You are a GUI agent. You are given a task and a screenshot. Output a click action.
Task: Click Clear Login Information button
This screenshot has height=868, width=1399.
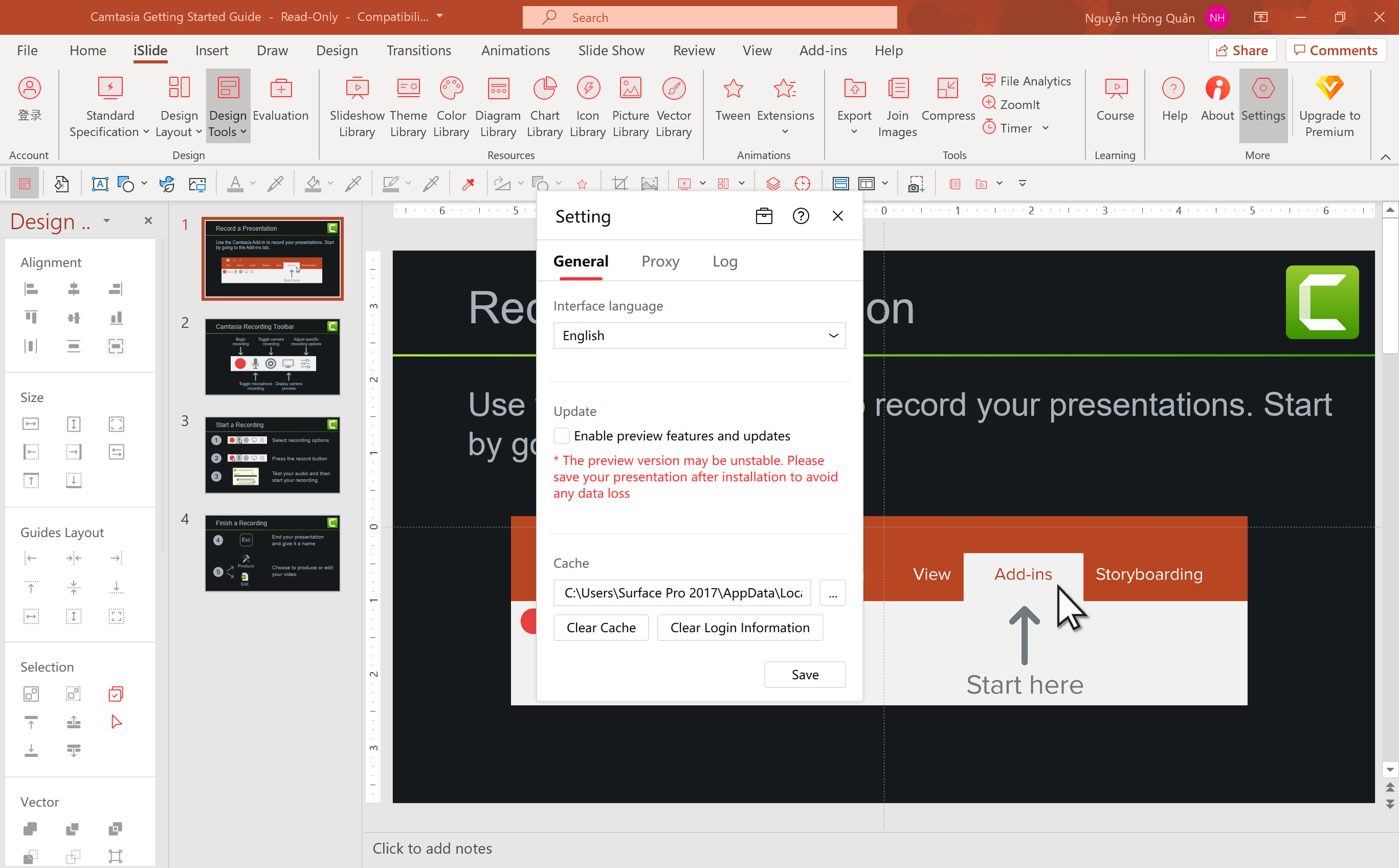[x=739, y=628]
